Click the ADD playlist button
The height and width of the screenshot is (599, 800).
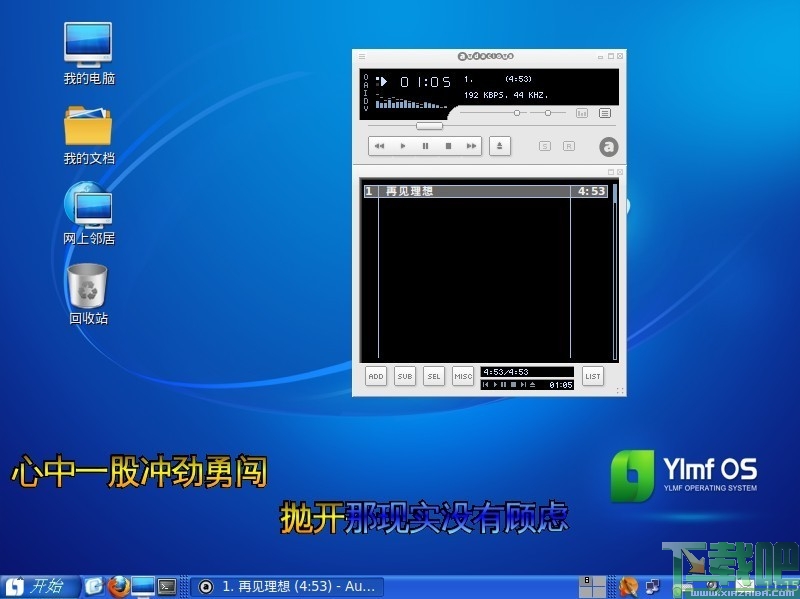[376, 377]
